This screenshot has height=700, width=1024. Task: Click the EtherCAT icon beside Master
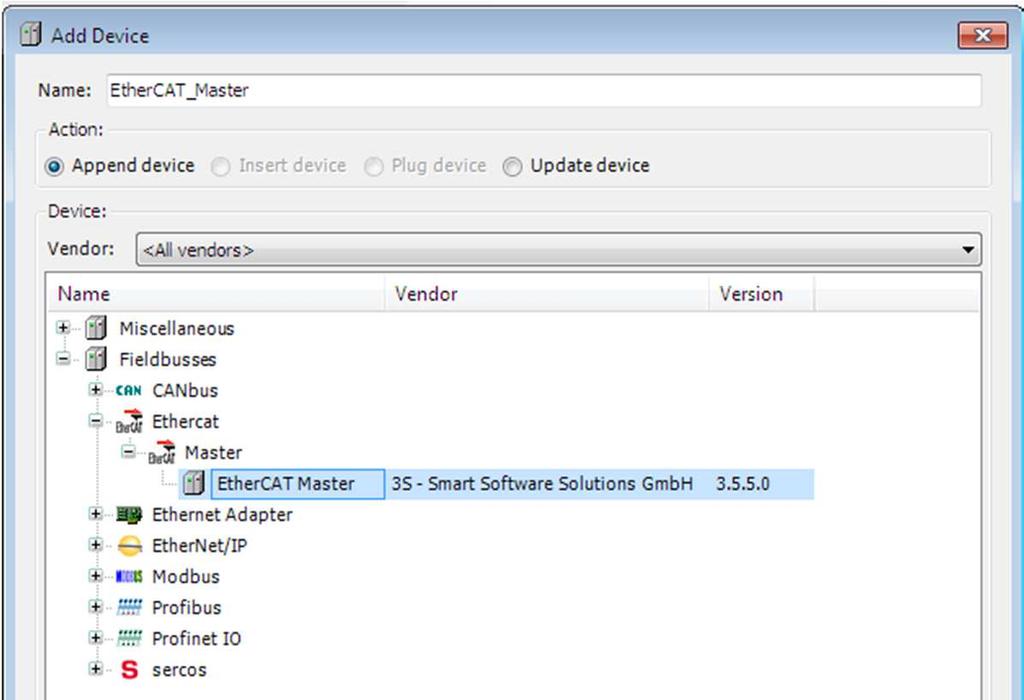click(161, 452)
